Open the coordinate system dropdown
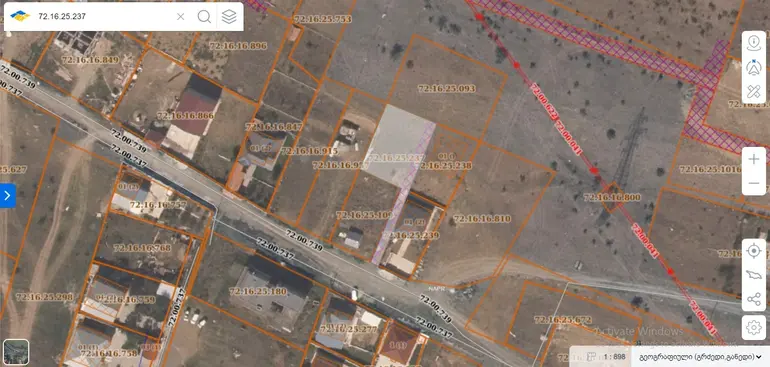Viewport: 770px width, 367px height. (x=701, y=357)
